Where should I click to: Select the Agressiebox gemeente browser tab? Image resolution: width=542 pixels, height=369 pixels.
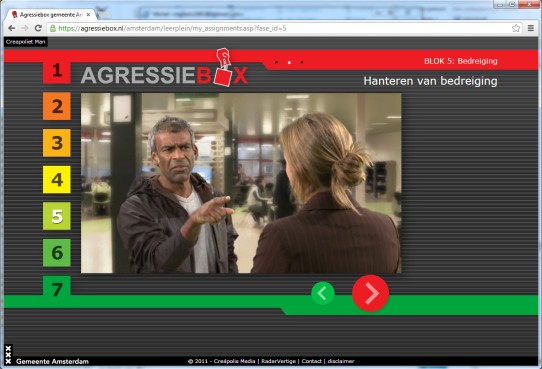point(51,15)
